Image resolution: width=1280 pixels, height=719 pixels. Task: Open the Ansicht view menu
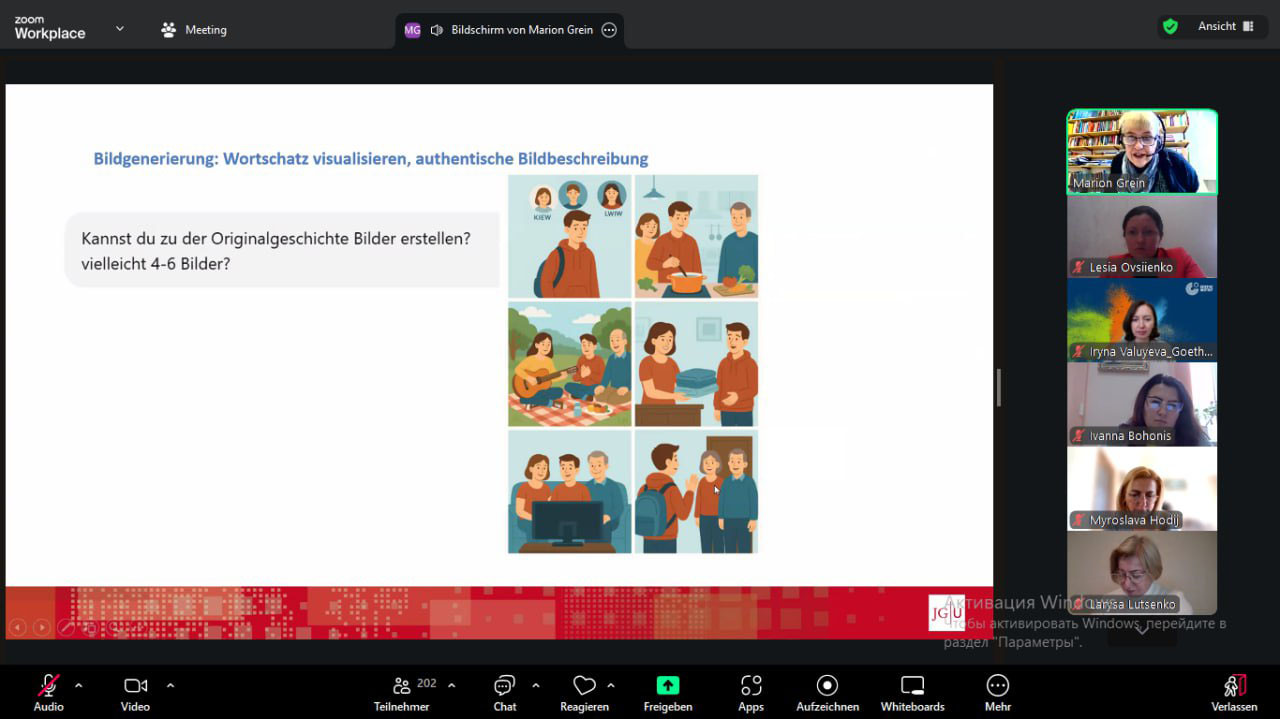point(1226,27)
